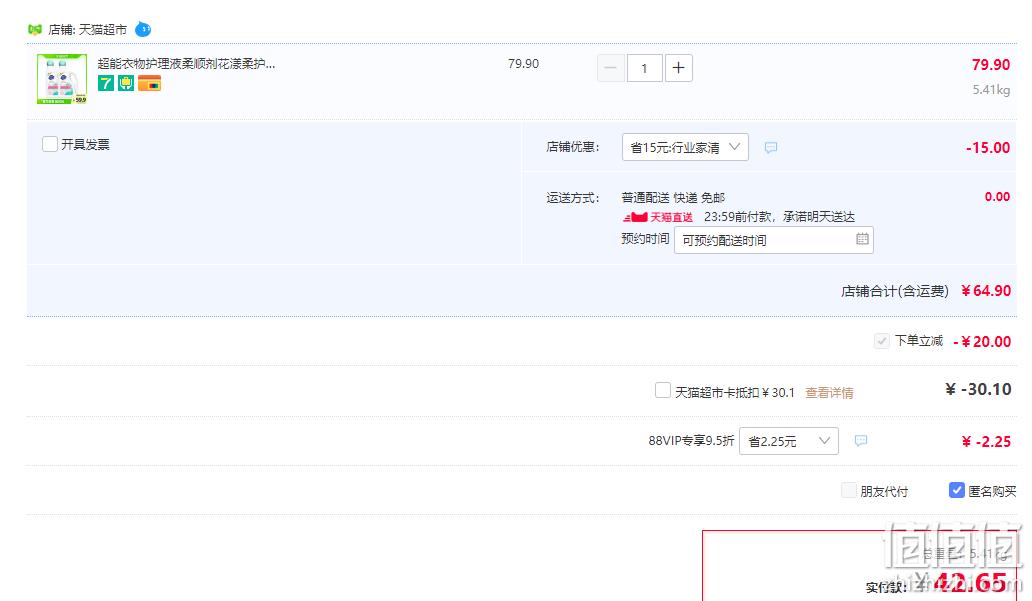The image size is (1032, 601).
Task: Enable 天猫超市卡抵扣 ¥30.1 checkbox
Action: coord(663,390)
